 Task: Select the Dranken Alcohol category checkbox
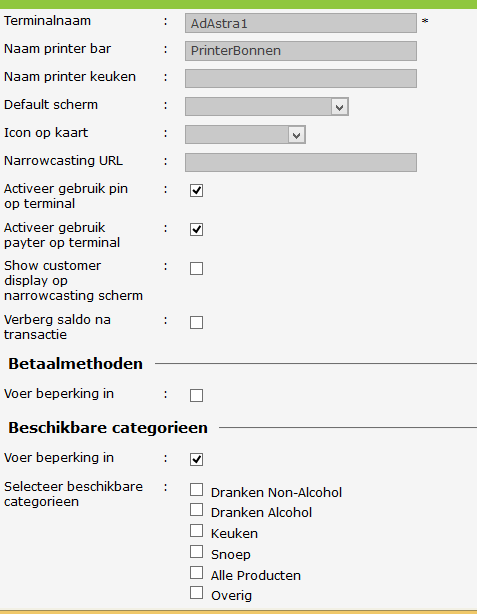click(196, 510)
